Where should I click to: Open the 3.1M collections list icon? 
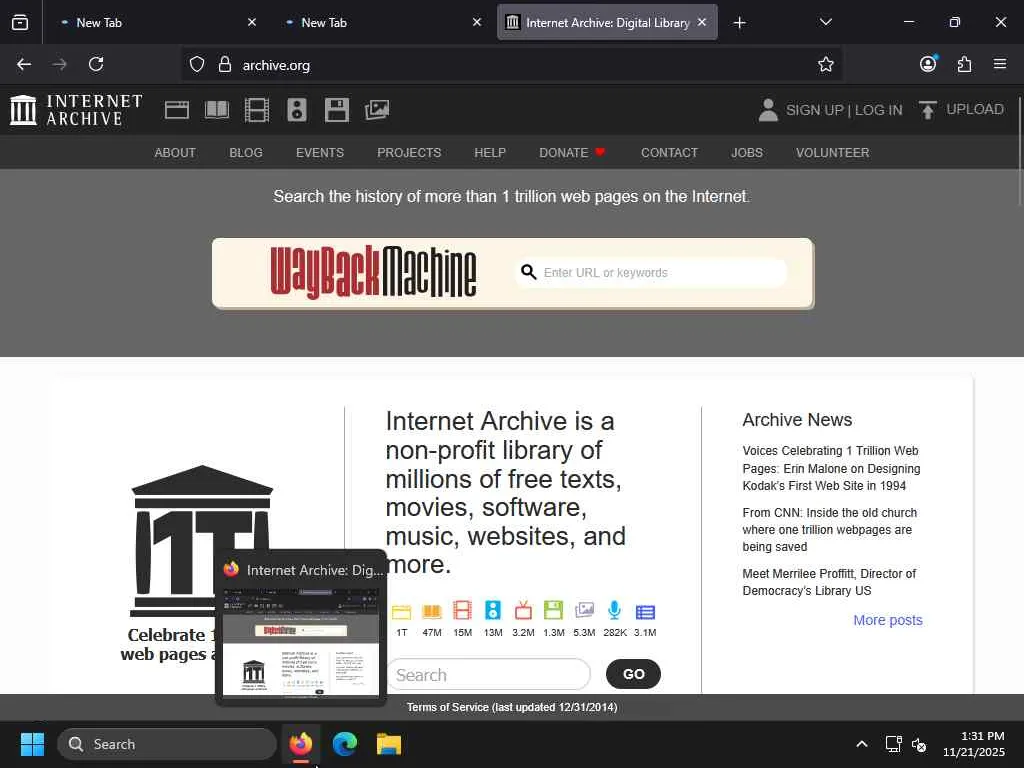click(645, 612)
